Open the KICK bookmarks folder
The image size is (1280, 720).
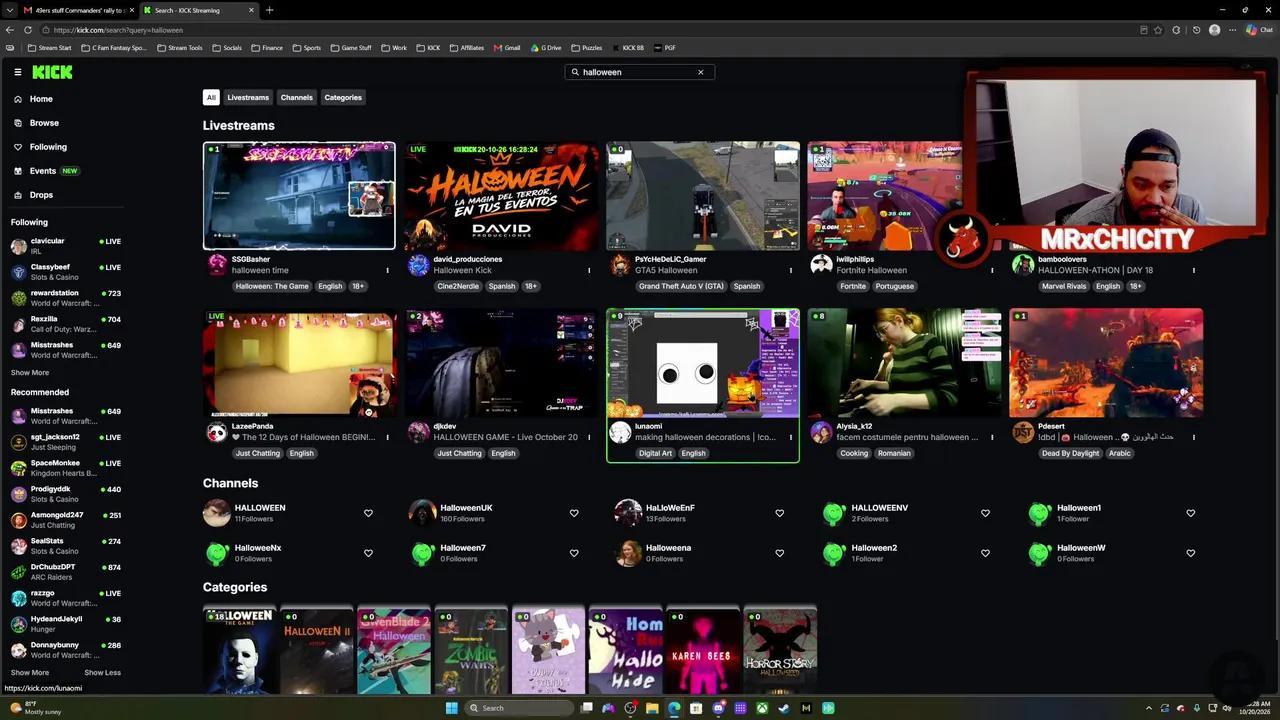click(x=427, y=47)
